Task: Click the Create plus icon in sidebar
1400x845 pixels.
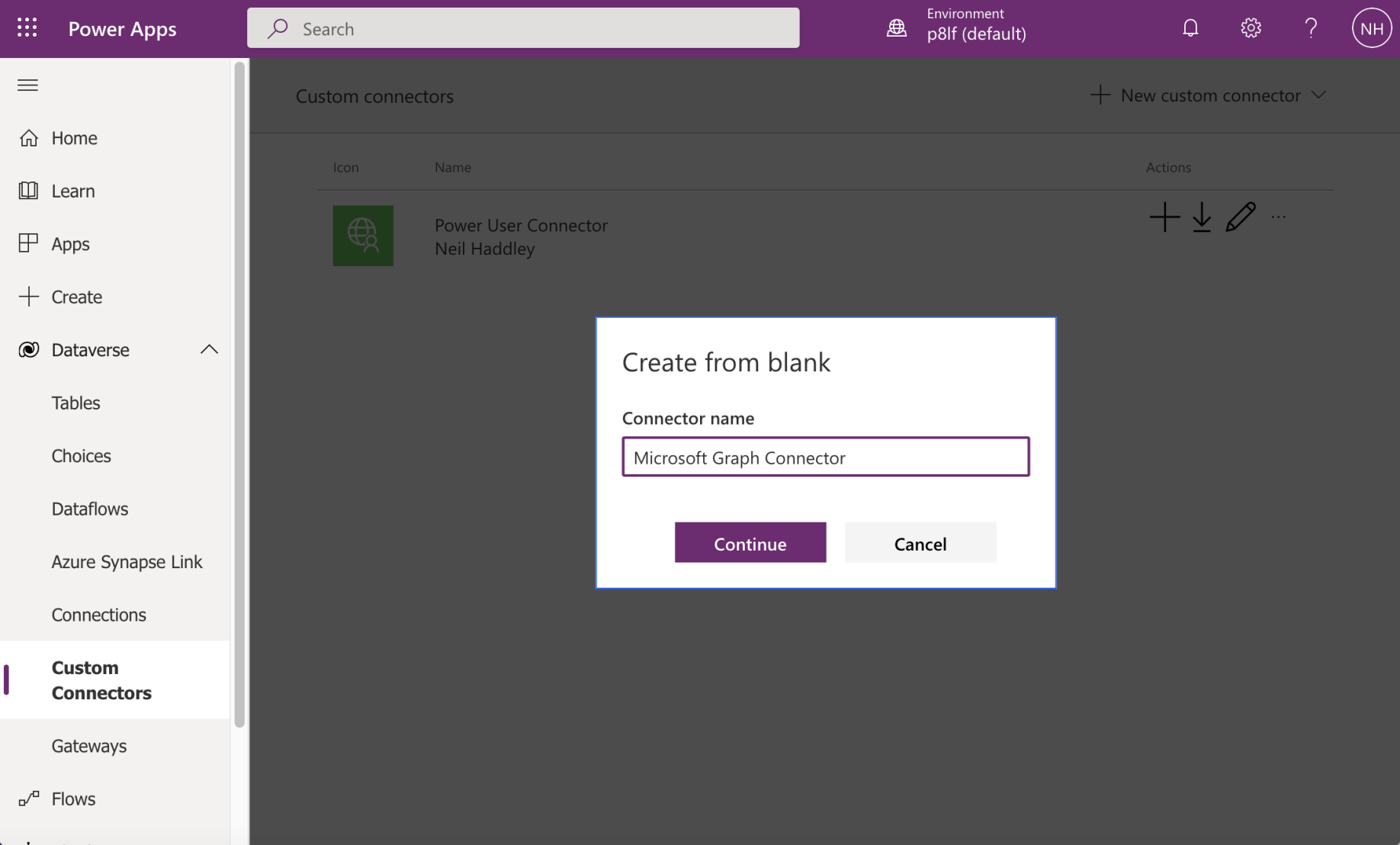Action: (28, 297)
